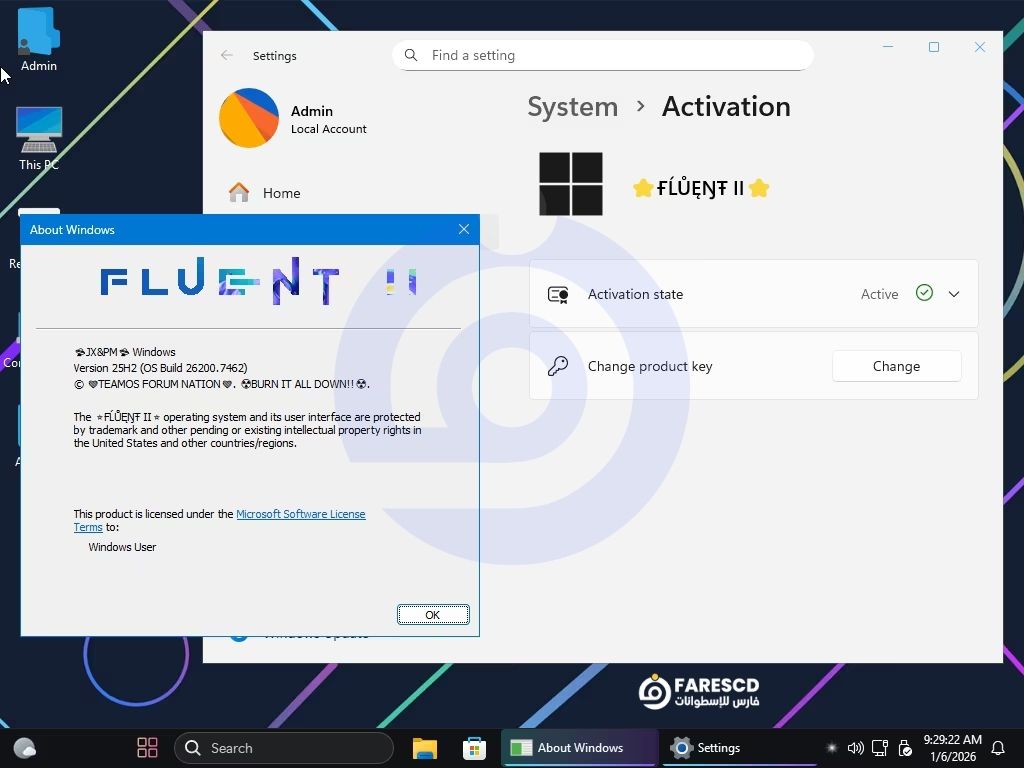Click the Change product key button

pyautogui.click(x=896, y=366)
